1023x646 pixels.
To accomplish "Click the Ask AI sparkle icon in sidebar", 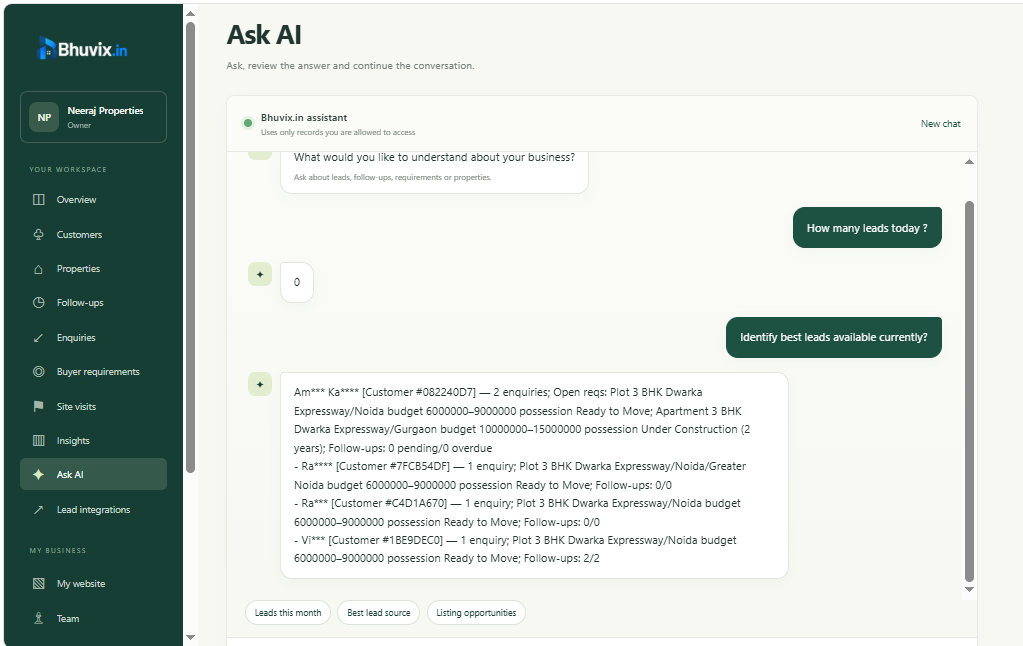I will pyautogui.click(x=38, y=474).
